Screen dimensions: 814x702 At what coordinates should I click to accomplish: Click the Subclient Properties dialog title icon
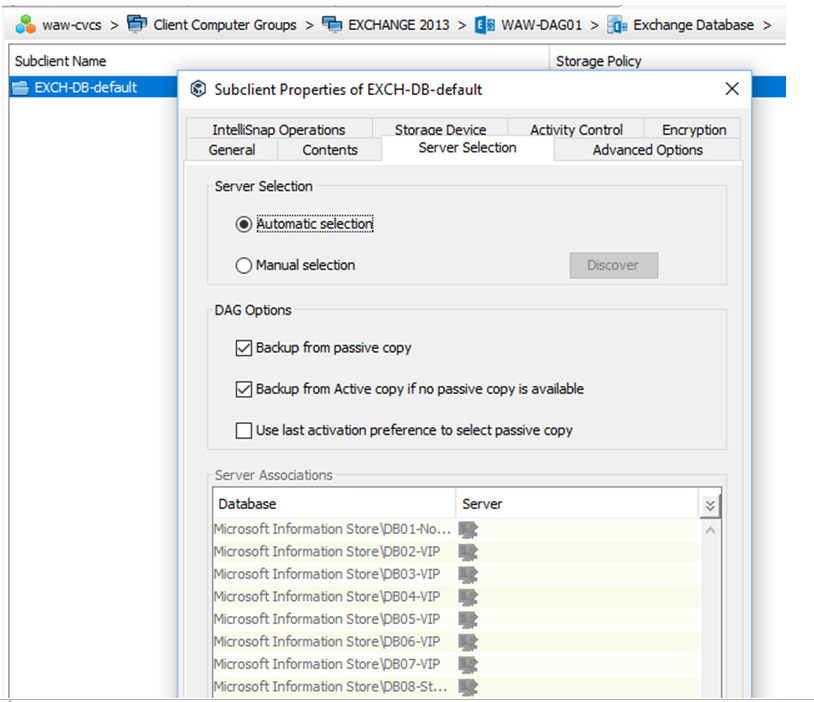tap(198, 89)
